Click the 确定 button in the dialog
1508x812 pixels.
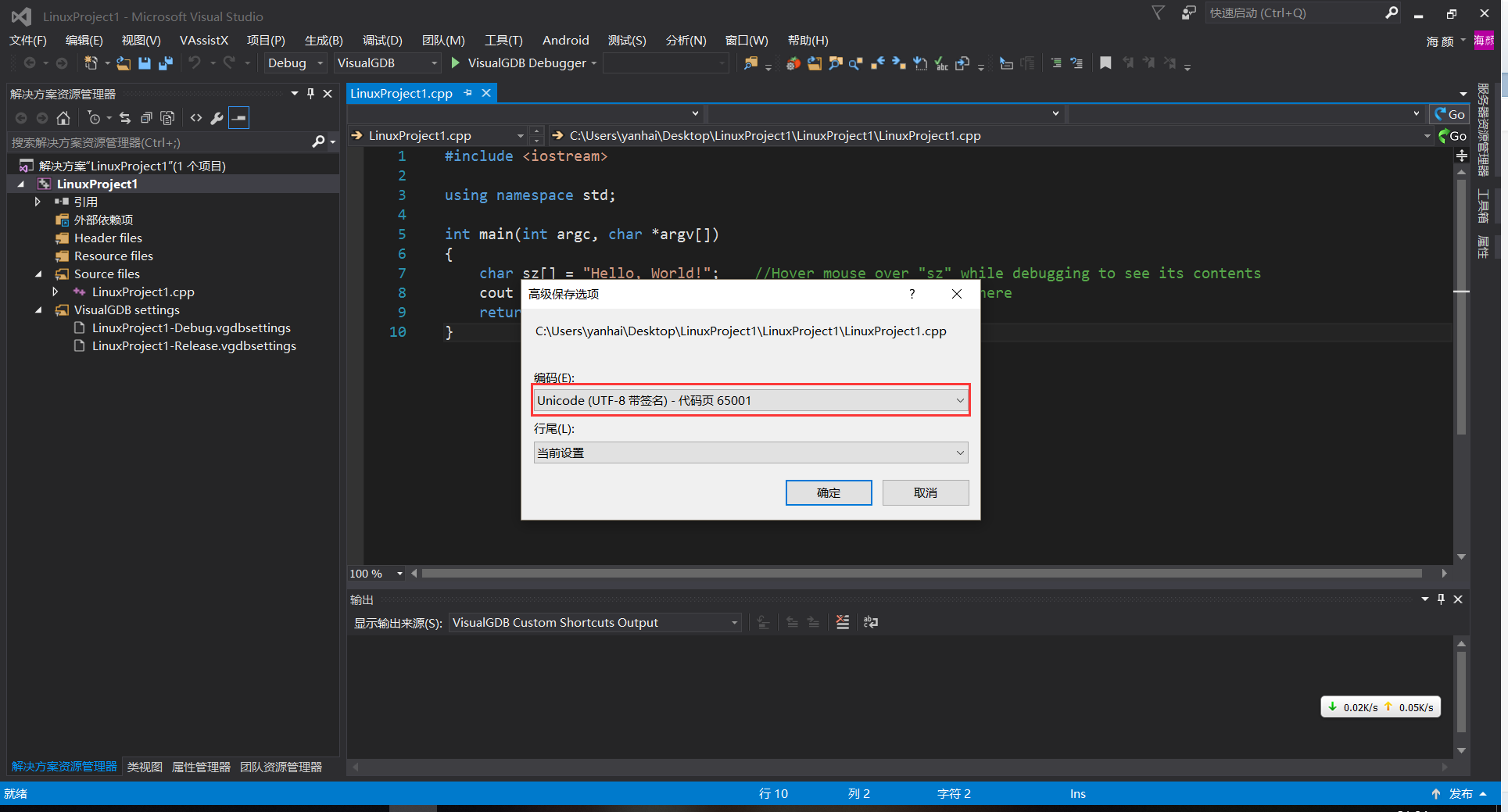(x=828, y=492)
